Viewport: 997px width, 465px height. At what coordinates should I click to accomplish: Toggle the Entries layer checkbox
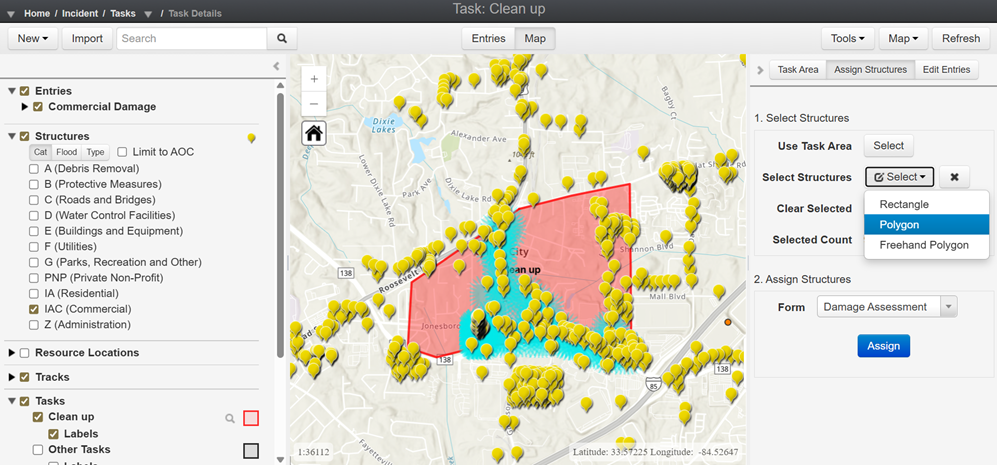click(25, 91)
